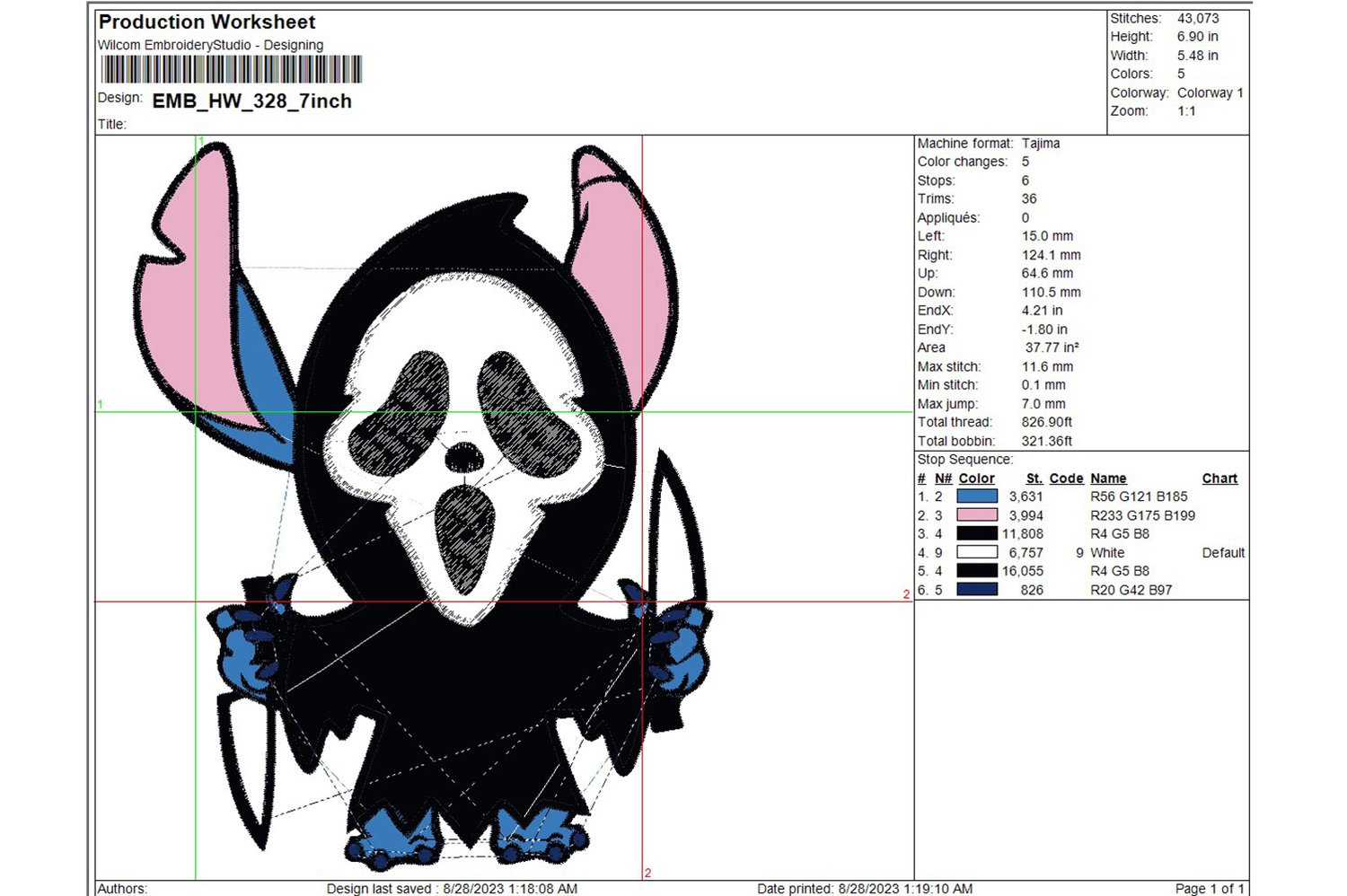
Task: Click stitch count '3,631' in stop row 1
Action: pos(1026,496)
